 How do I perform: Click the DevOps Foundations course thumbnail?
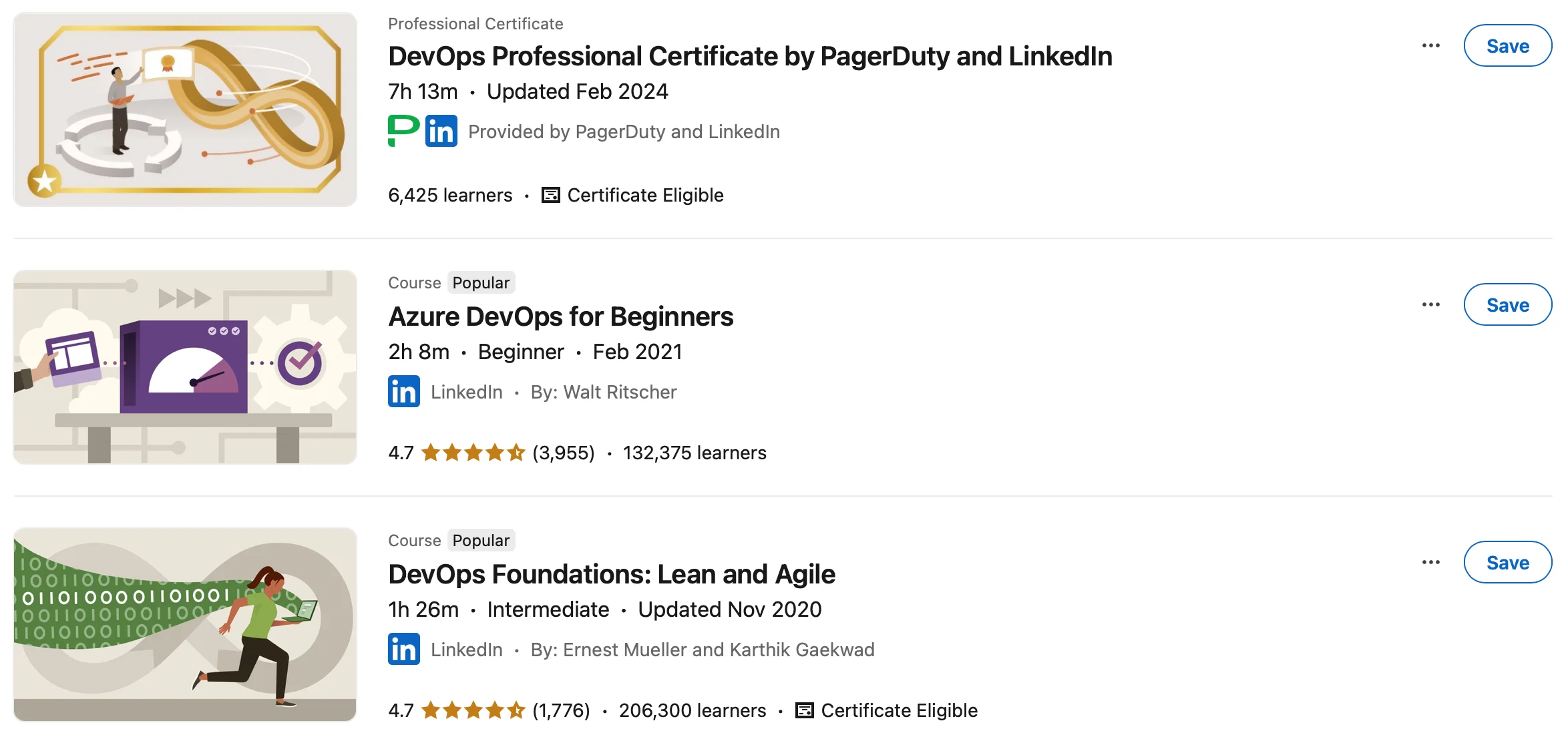184,624
